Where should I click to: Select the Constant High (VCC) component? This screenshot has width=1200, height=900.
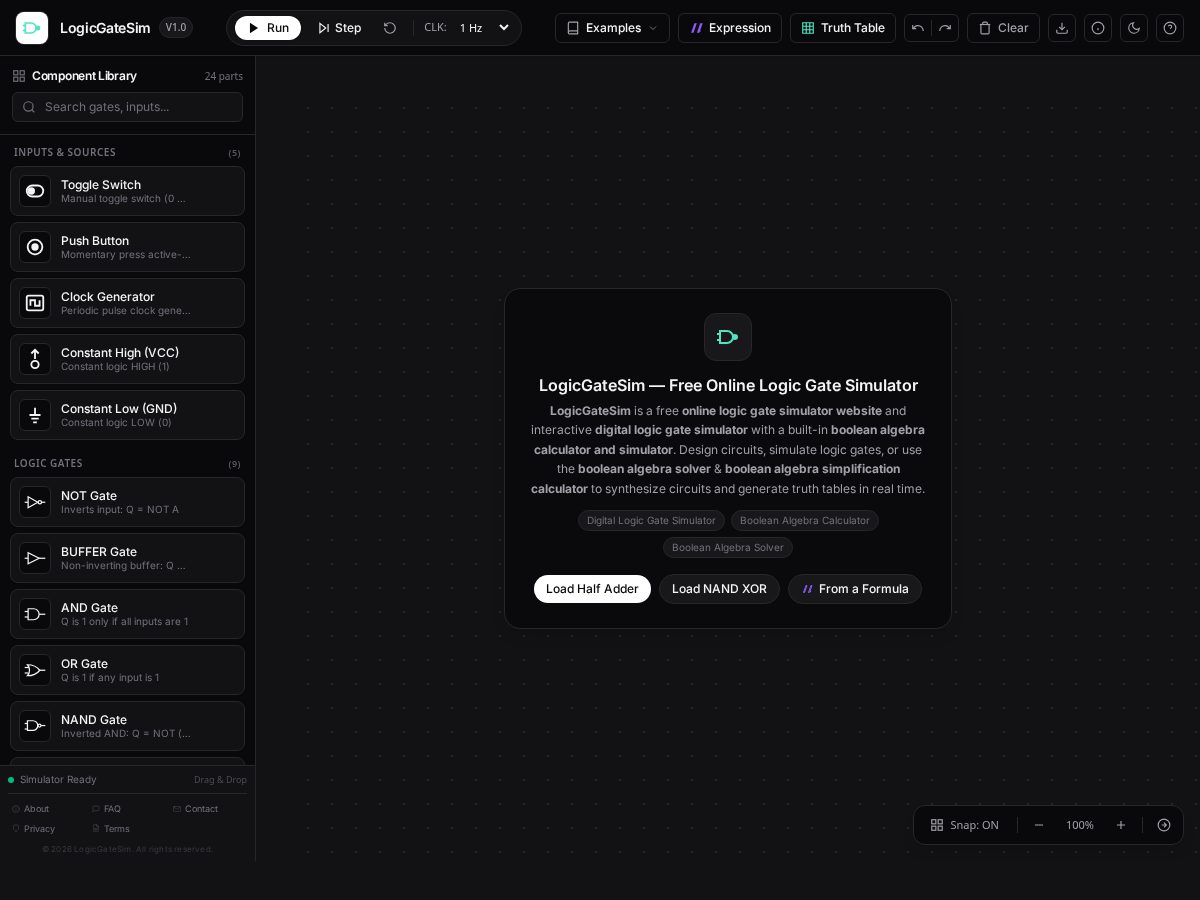click(127, 359)
